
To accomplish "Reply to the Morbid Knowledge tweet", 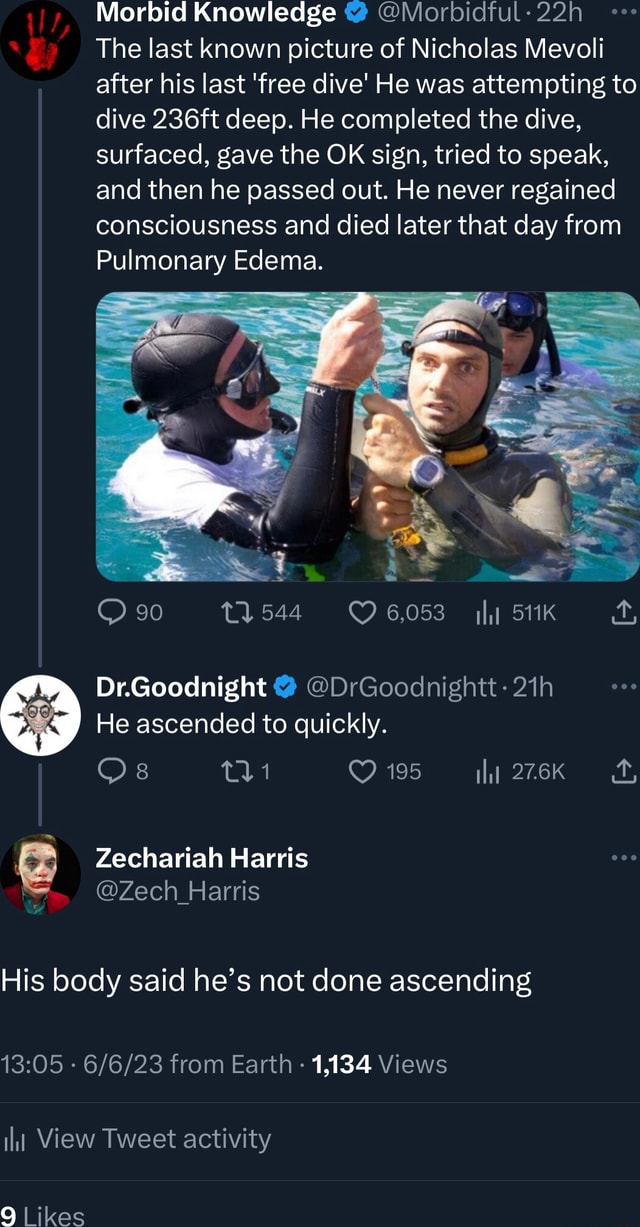I will [109, 612].
